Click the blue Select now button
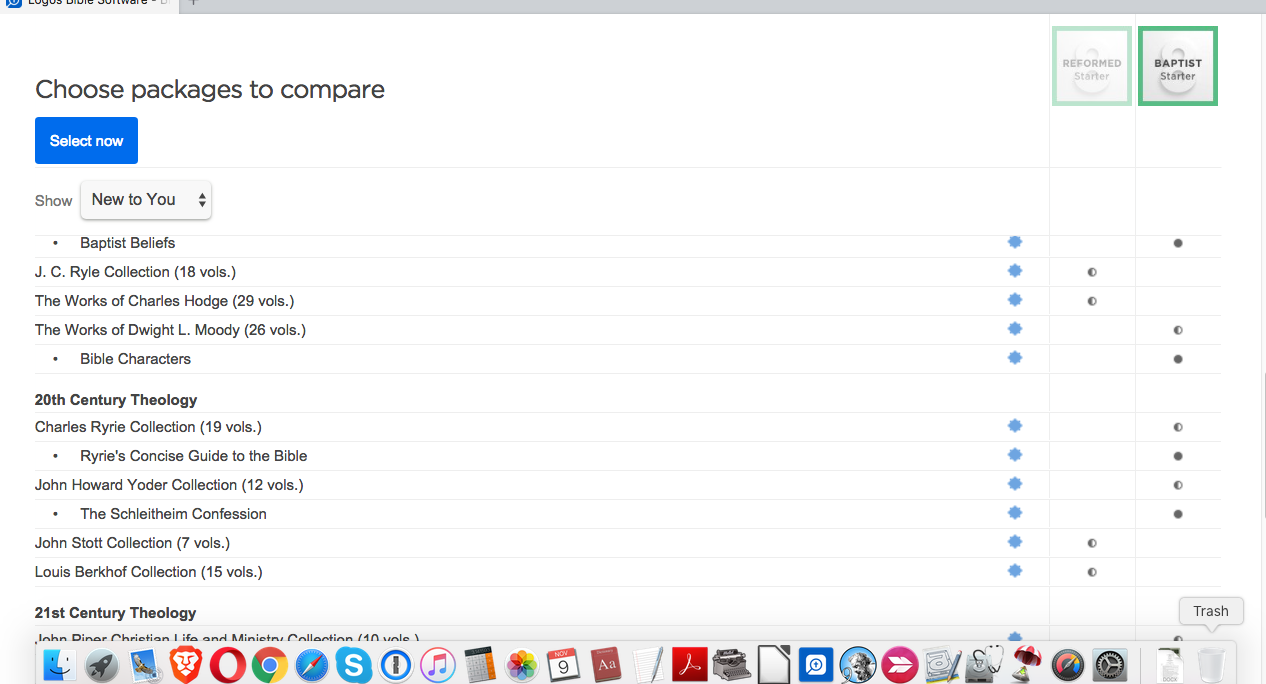The width and height of the screenshot is (1266, 684). point(86,140)
